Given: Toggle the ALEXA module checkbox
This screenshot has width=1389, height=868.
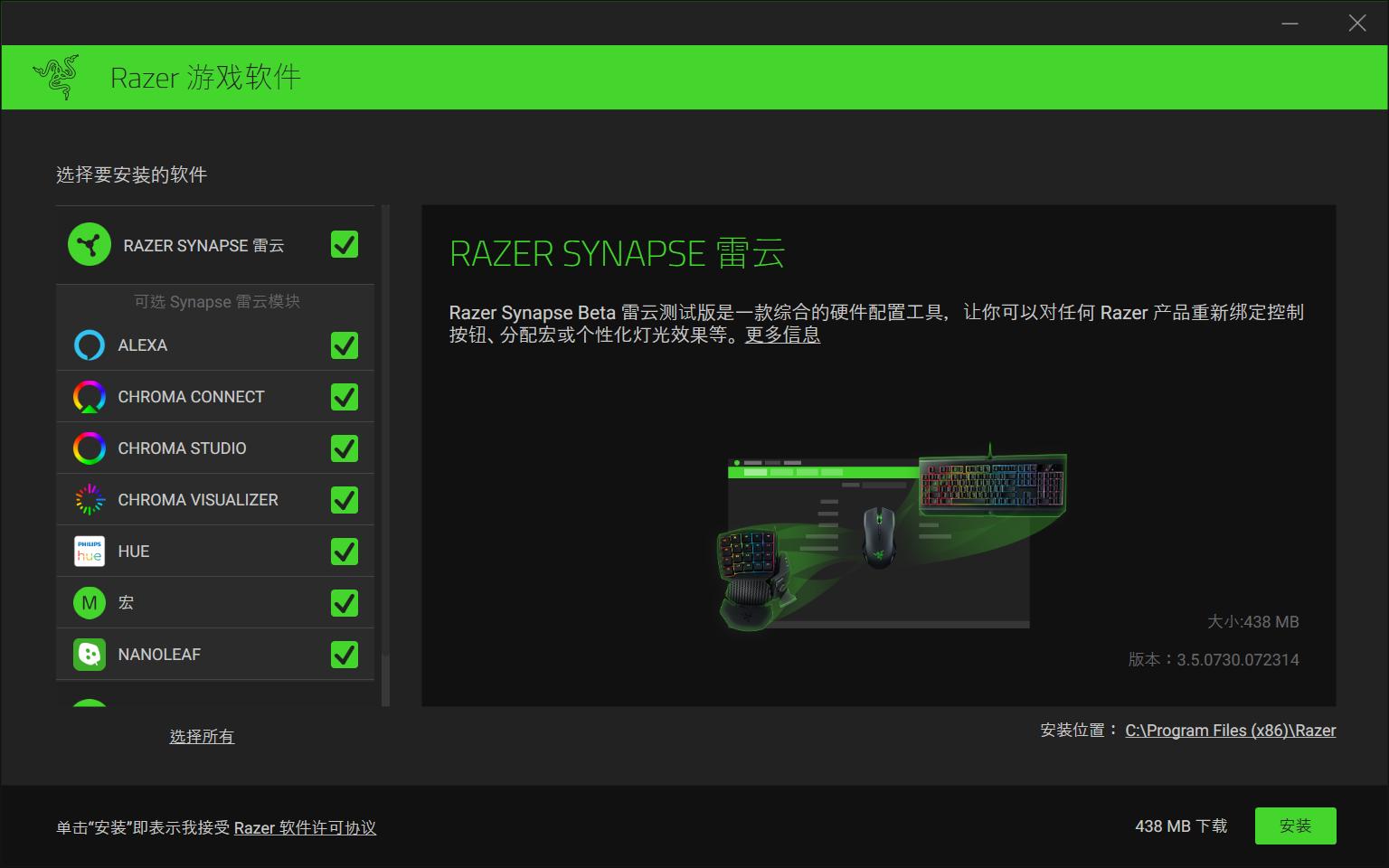Looking at the screenshot, I should (x=344, y=344).
